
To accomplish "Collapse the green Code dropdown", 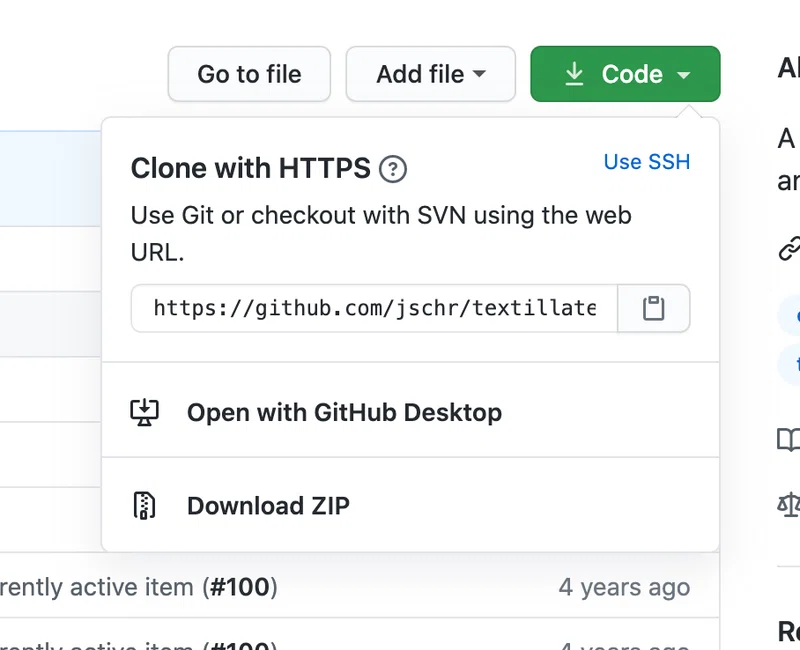I will [x=626, y=74].
